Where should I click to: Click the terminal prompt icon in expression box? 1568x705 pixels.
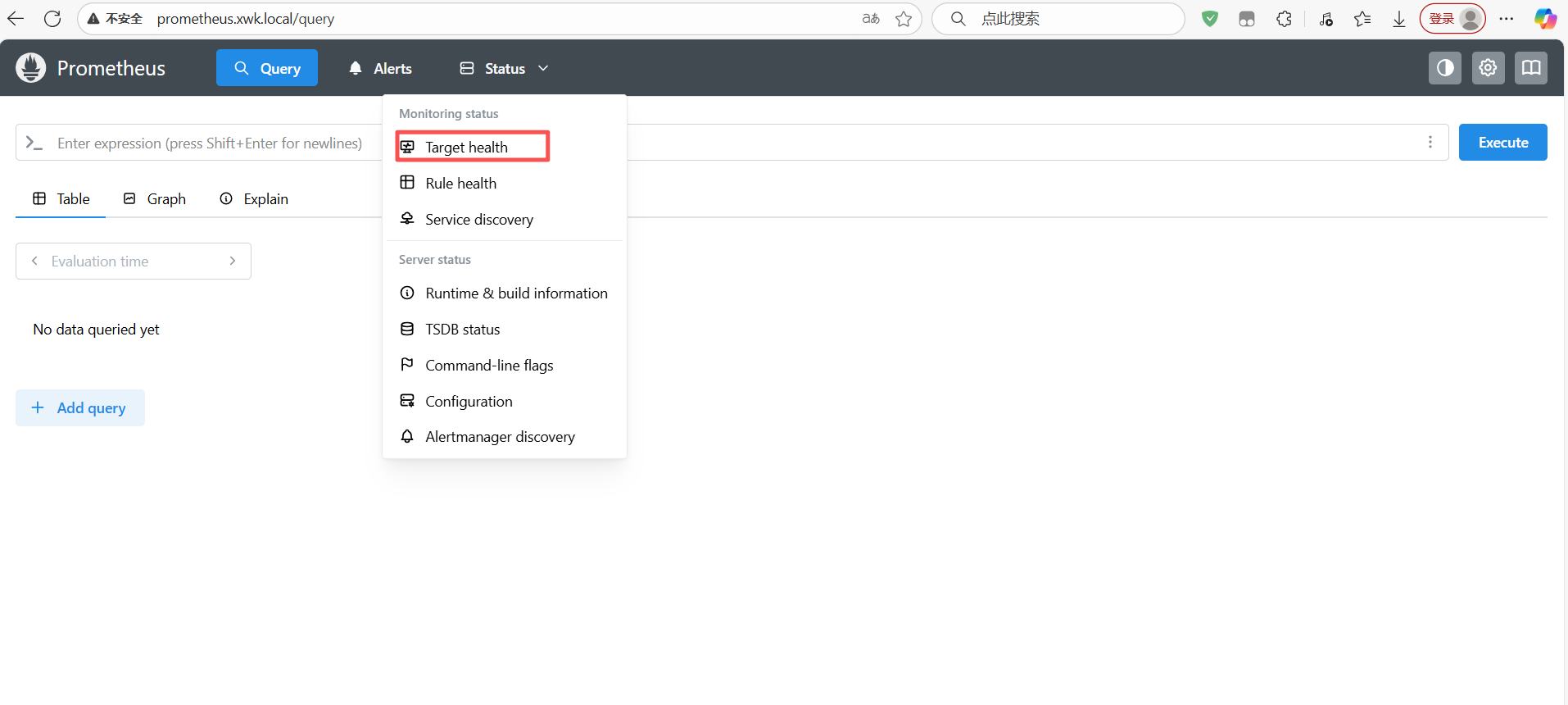tap(34, 143)
